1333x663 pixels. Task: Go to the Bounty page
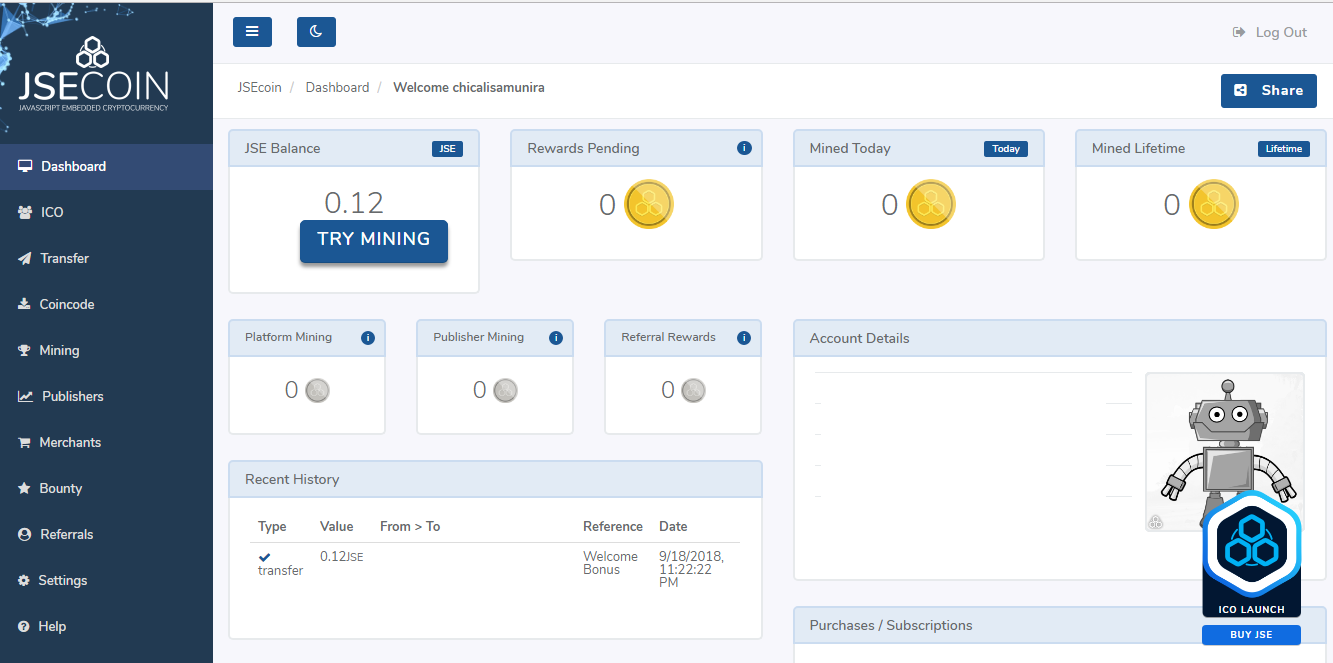click(x=106, y=489)
